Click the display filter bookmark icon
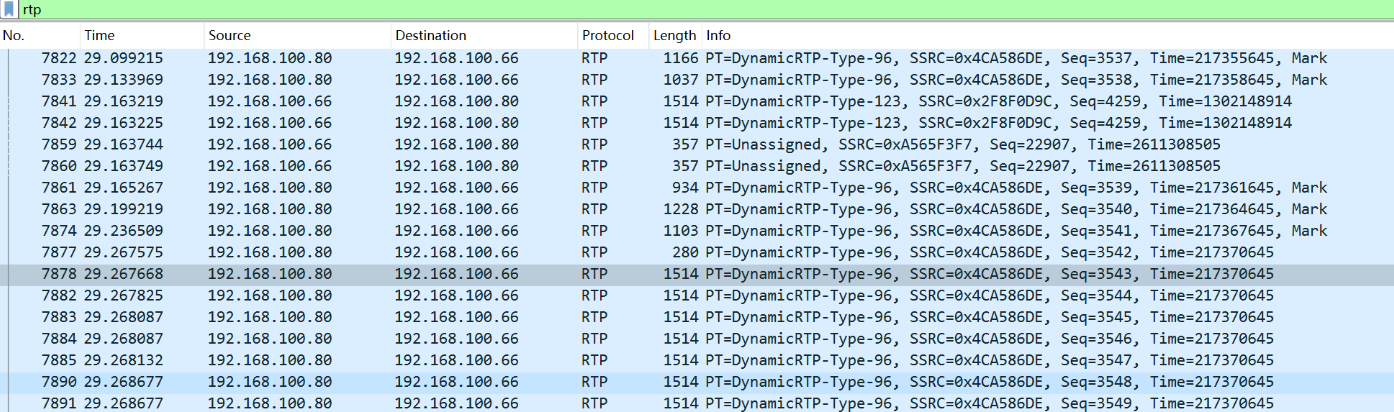 pos(10,9)
